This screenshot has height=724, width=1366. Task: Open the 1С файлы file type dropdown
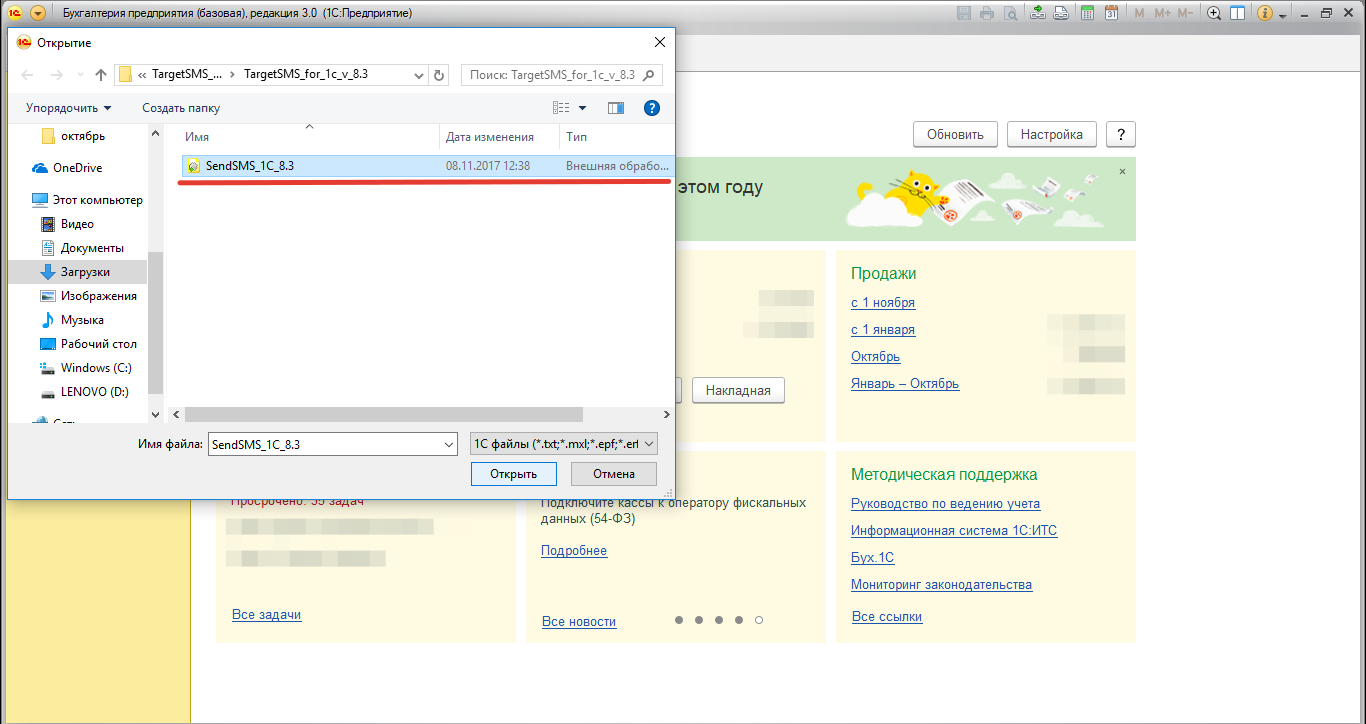[564, 444]
